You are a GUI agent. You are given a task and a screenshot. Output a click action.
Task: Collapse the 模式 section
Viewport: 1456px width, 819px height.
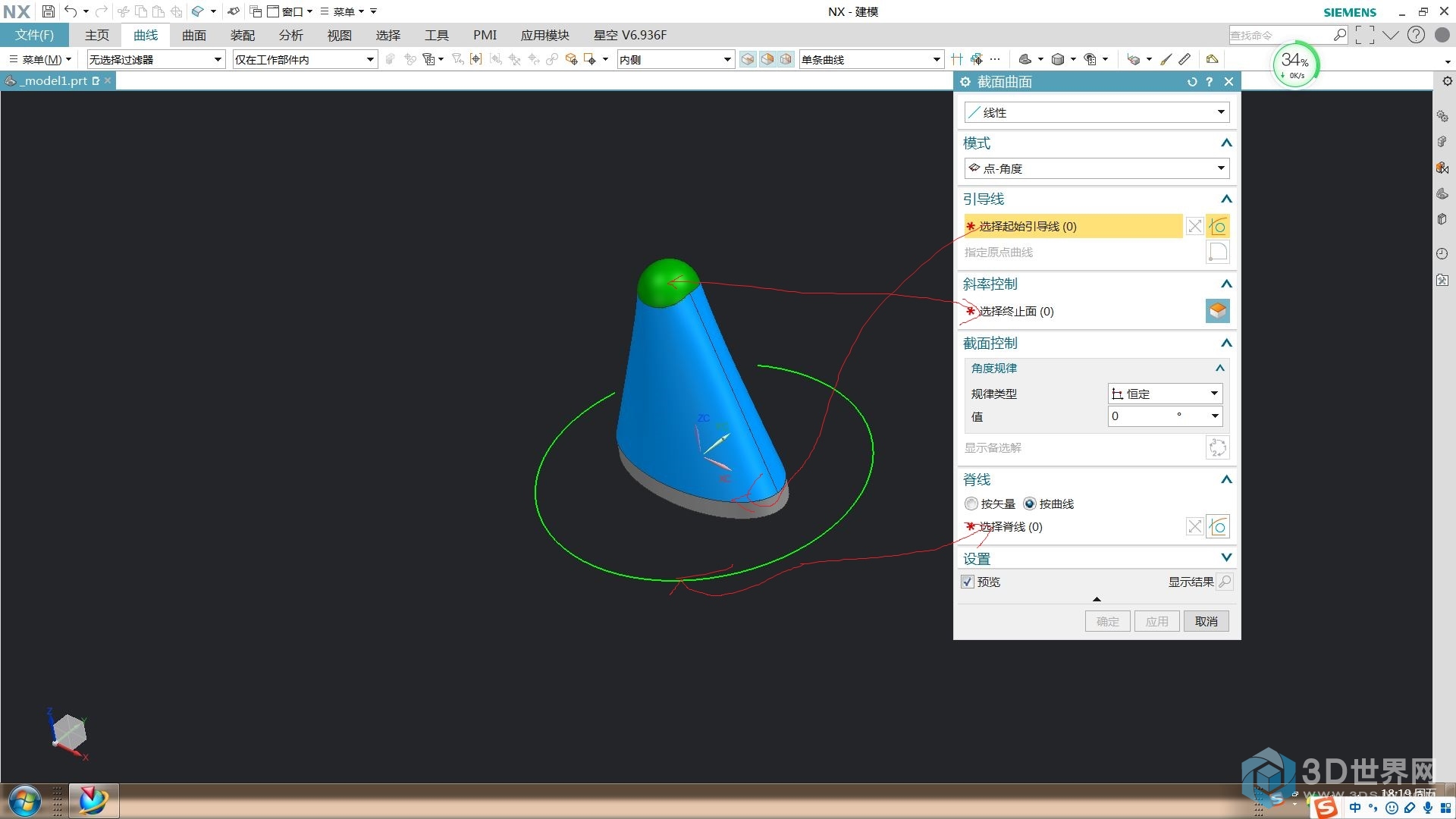(x=1225, y=143)
